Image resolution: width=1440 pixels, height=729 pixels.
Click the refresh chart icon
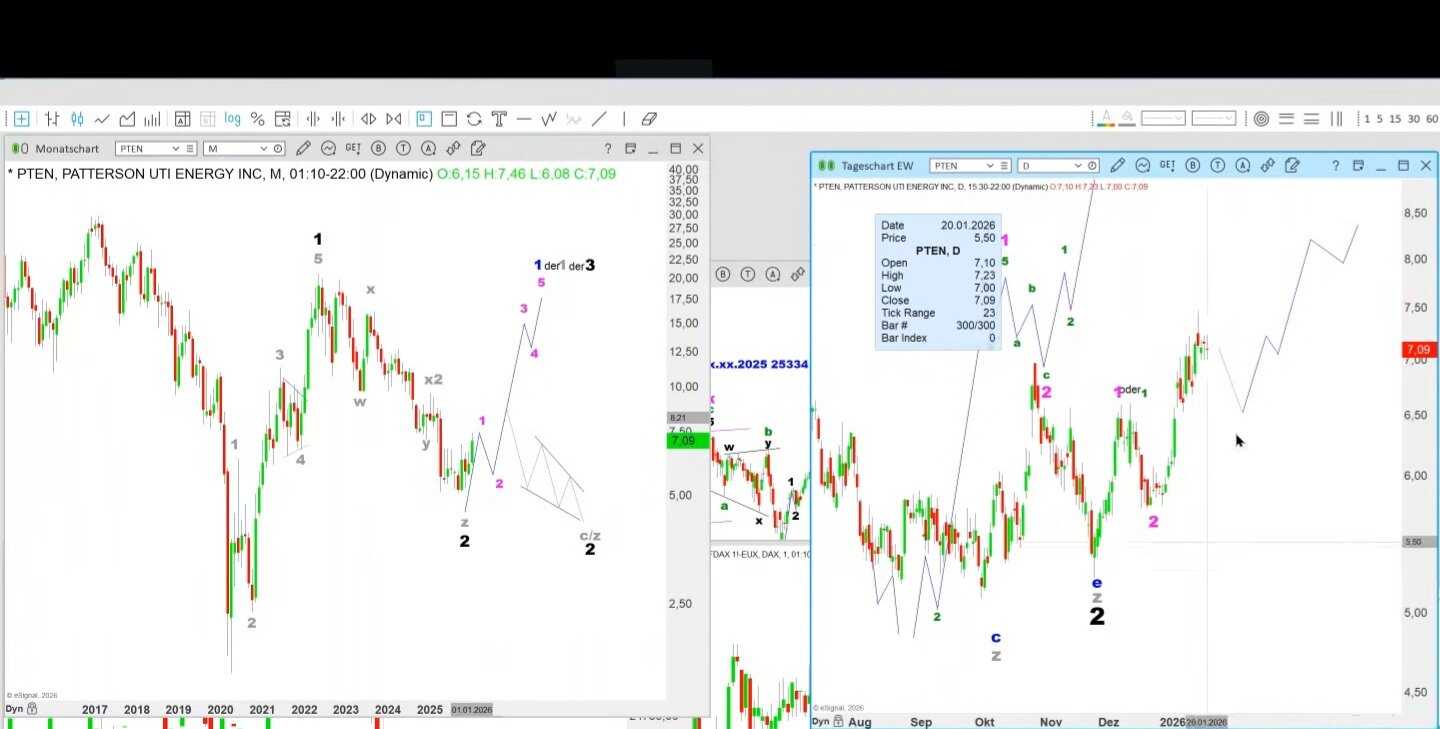[474, 119]
